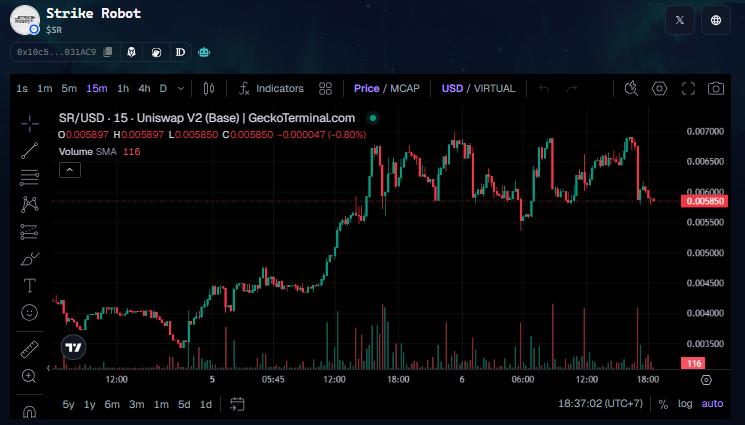Set date range to 1d
Image resolution: width=745 pixels, height=425 pixels.
[206, 405]
